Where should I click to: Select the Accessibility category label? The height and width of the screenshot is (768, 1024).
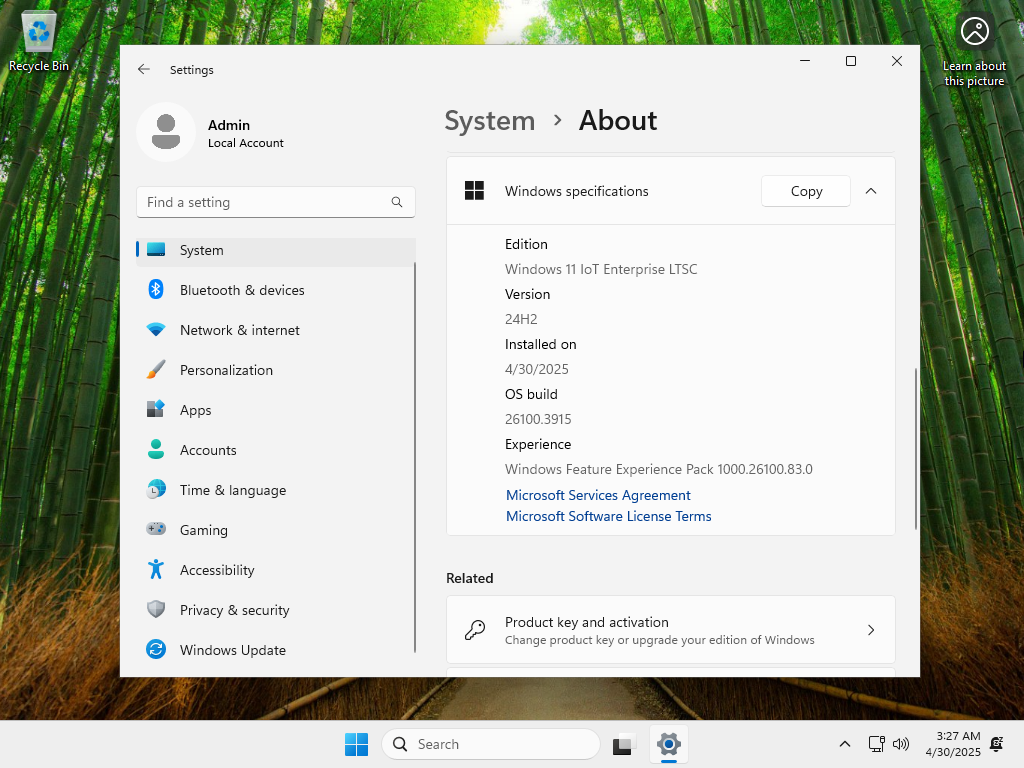(x=217, y=570)
